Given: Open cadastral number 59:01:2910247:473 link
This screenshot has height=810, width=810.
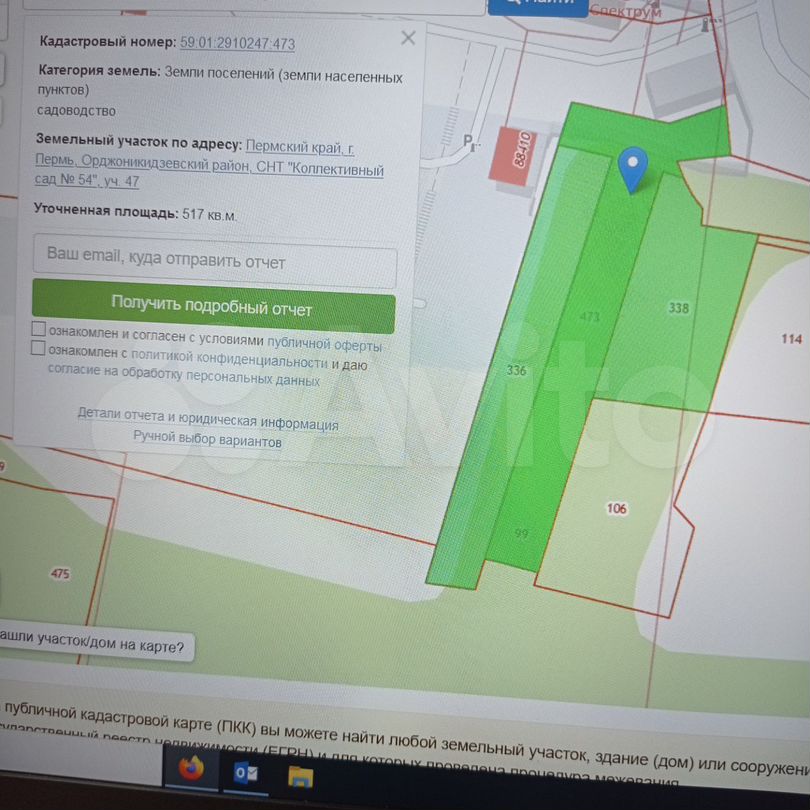Looking at the screenshot, I should [x=237, y=43].
